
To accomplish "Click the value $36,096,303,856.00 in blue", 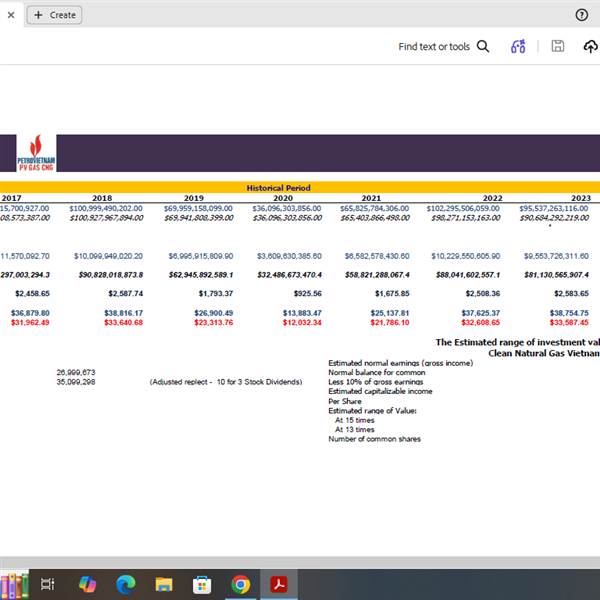I will [x=287, y=208].
